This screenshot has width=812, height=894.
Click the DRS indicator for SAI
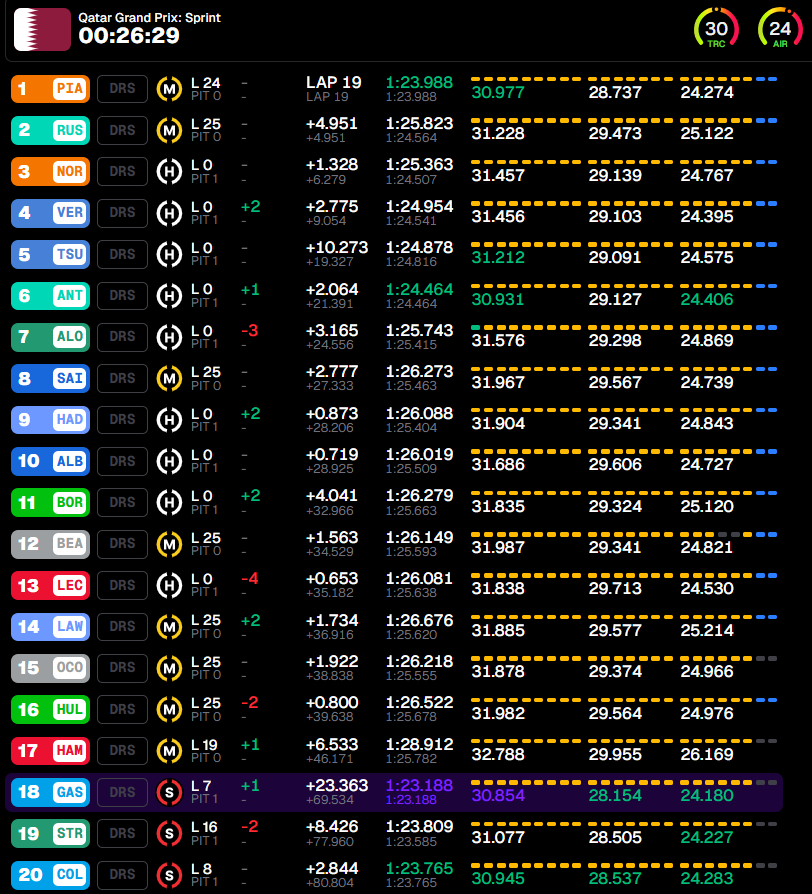123,379
